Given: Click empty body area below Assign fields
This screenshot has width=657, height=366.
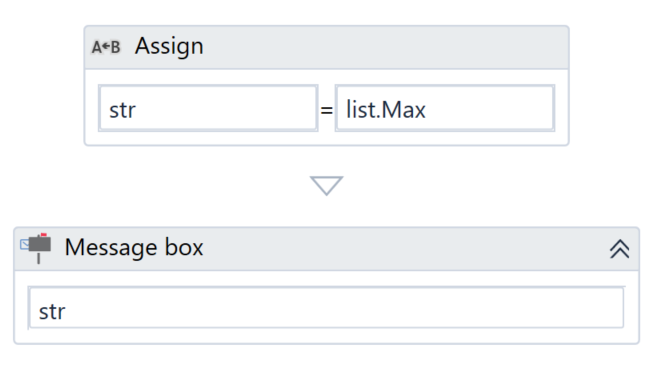Looking at the screenshot, I should point(326,138).
